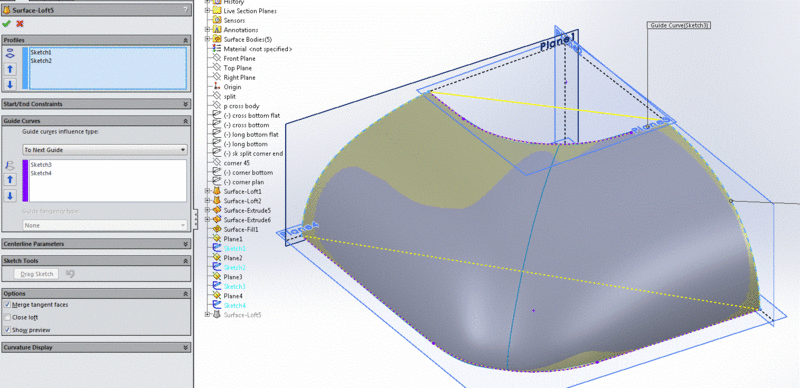Expand the Surface-Loft1 tree node

207,191
